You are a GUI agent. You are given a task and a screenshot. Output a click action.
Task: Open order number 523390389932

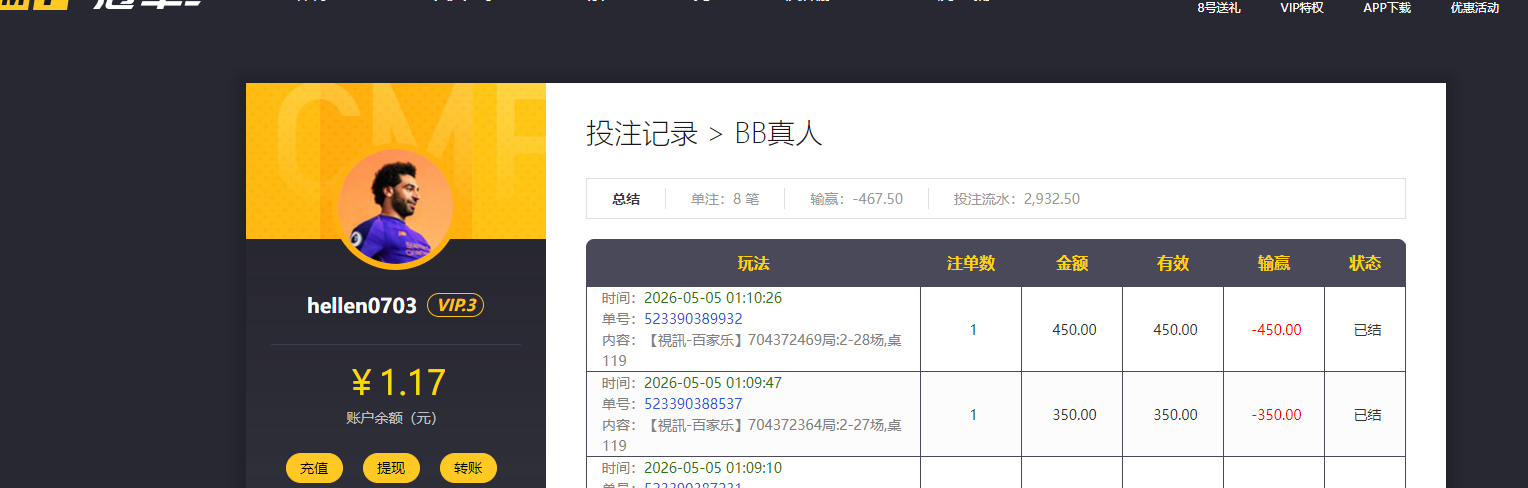(693, 319)
